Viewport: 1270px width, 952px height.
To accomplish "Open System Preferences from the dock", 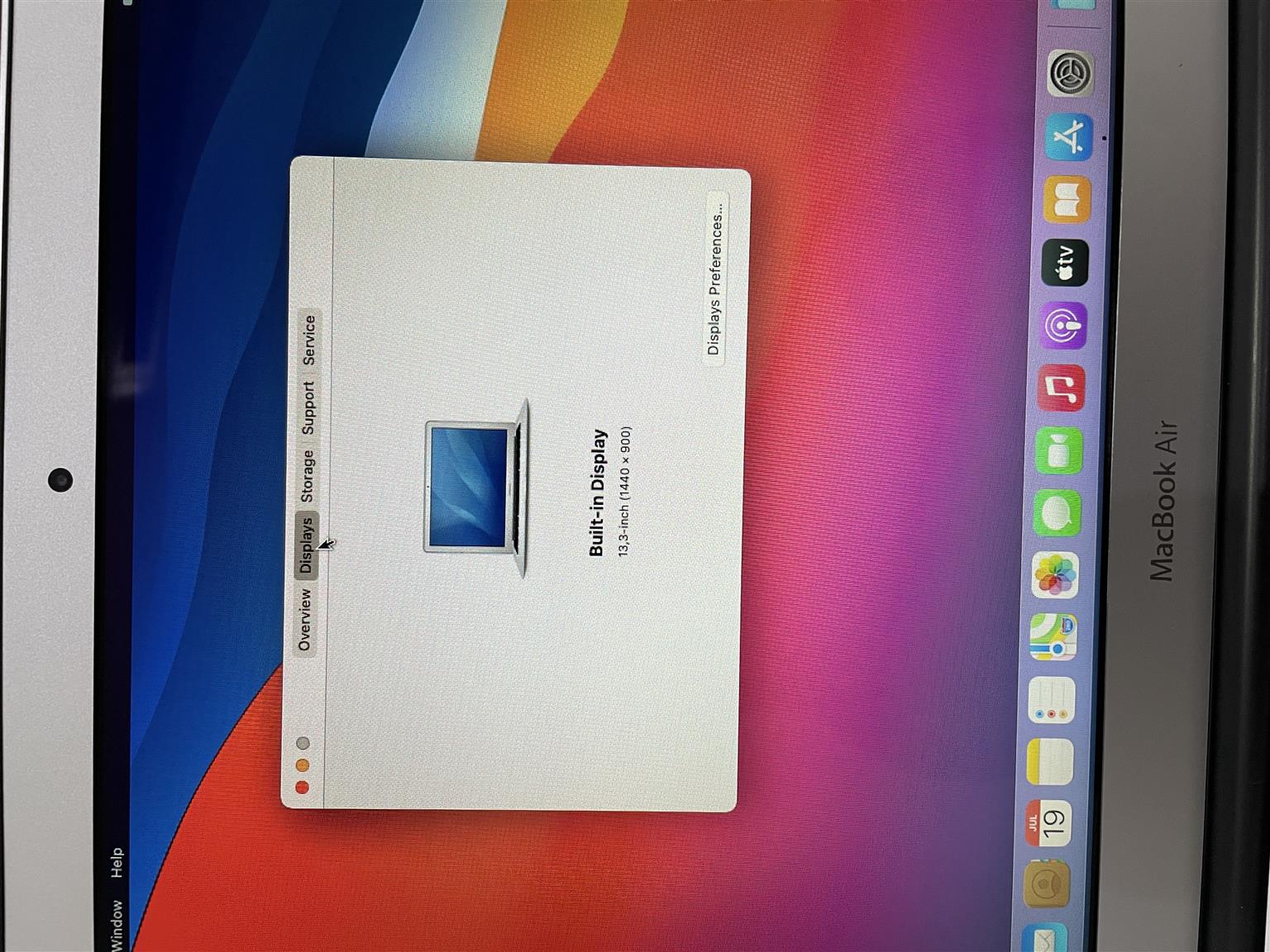I will 1072,74.
